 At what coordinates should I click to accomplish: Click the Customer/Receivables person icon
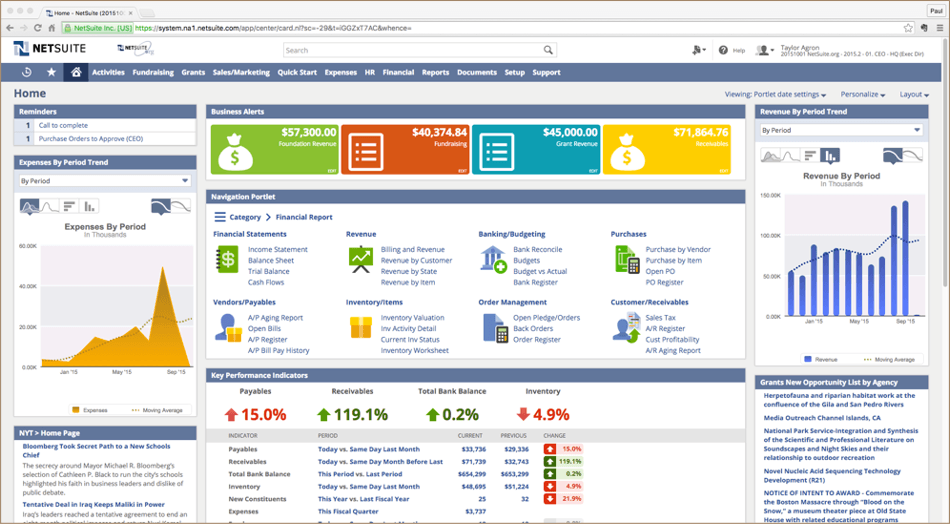(x=626, y=327)
